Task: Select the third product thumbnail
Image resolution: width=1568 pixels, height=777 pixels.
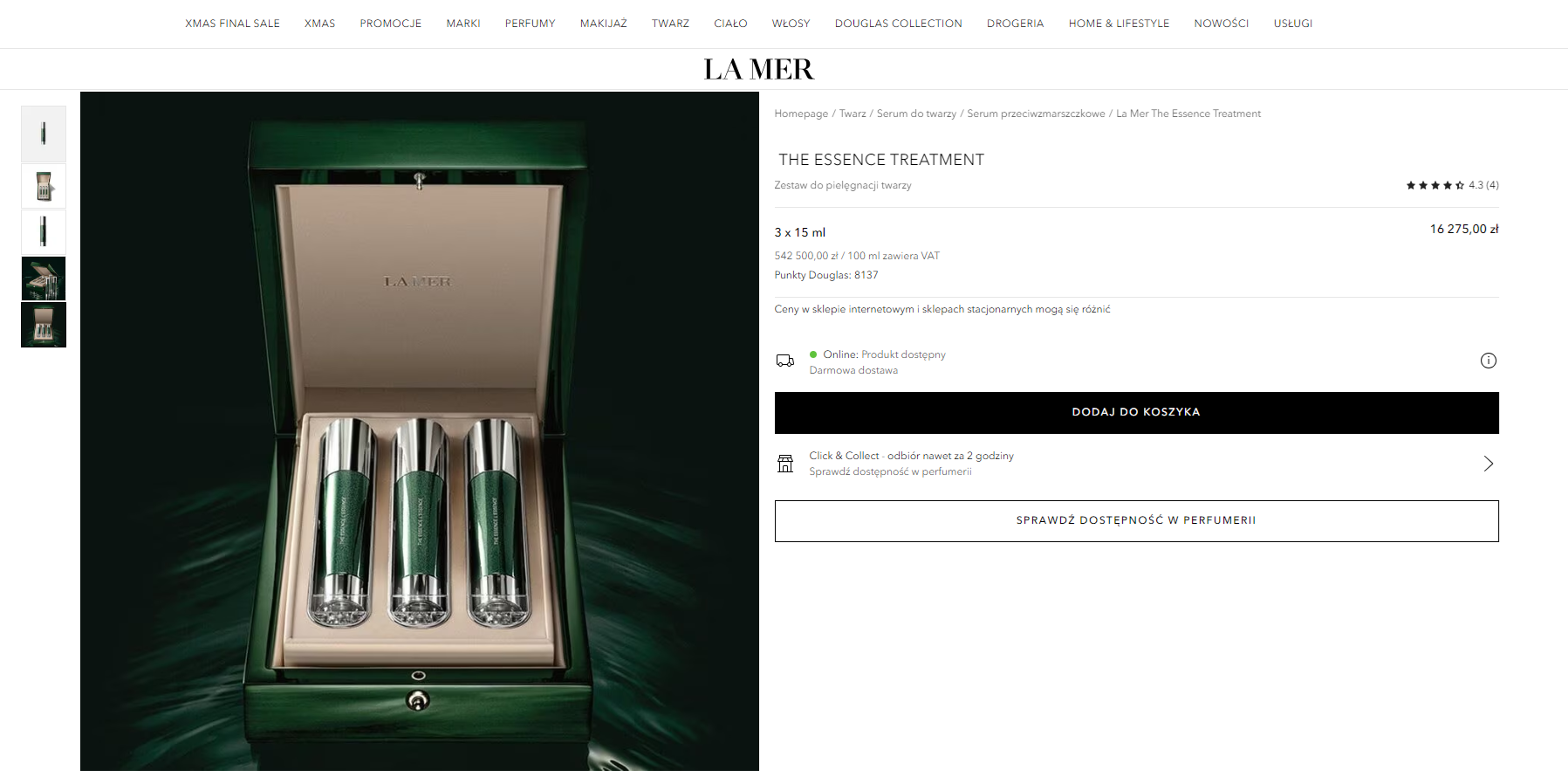Action: pos(44,232)
